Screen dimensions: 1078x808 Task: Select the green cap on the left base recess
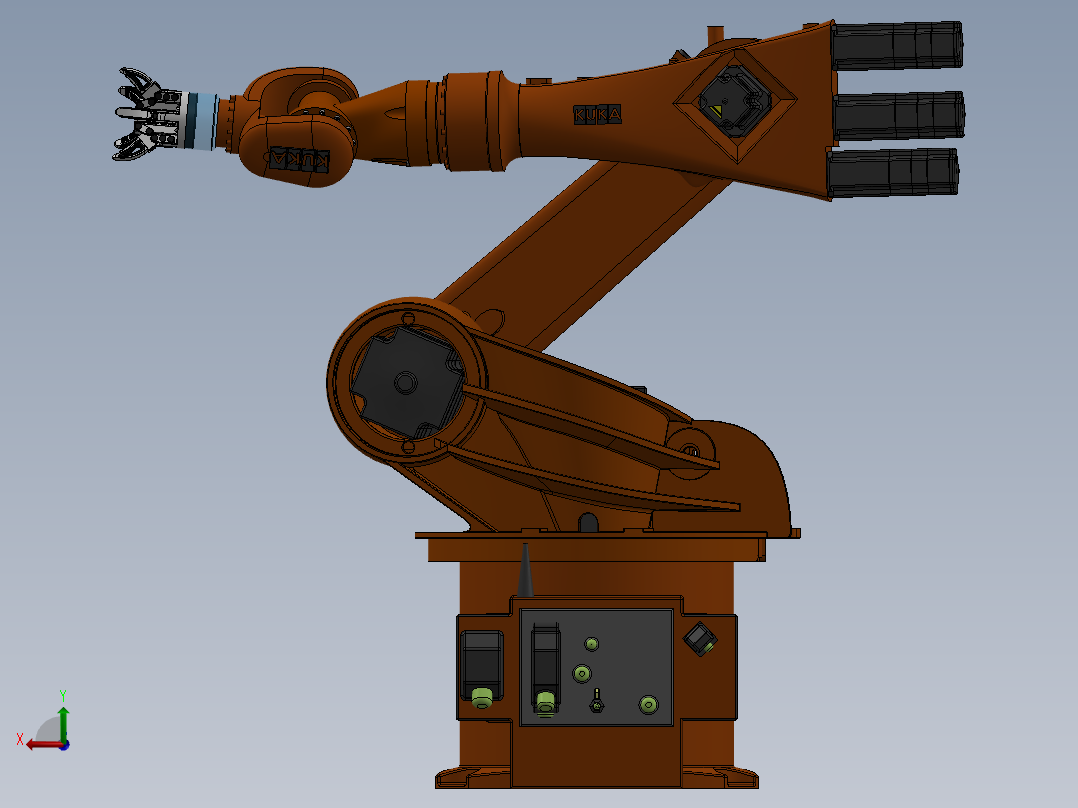[481, 698]
